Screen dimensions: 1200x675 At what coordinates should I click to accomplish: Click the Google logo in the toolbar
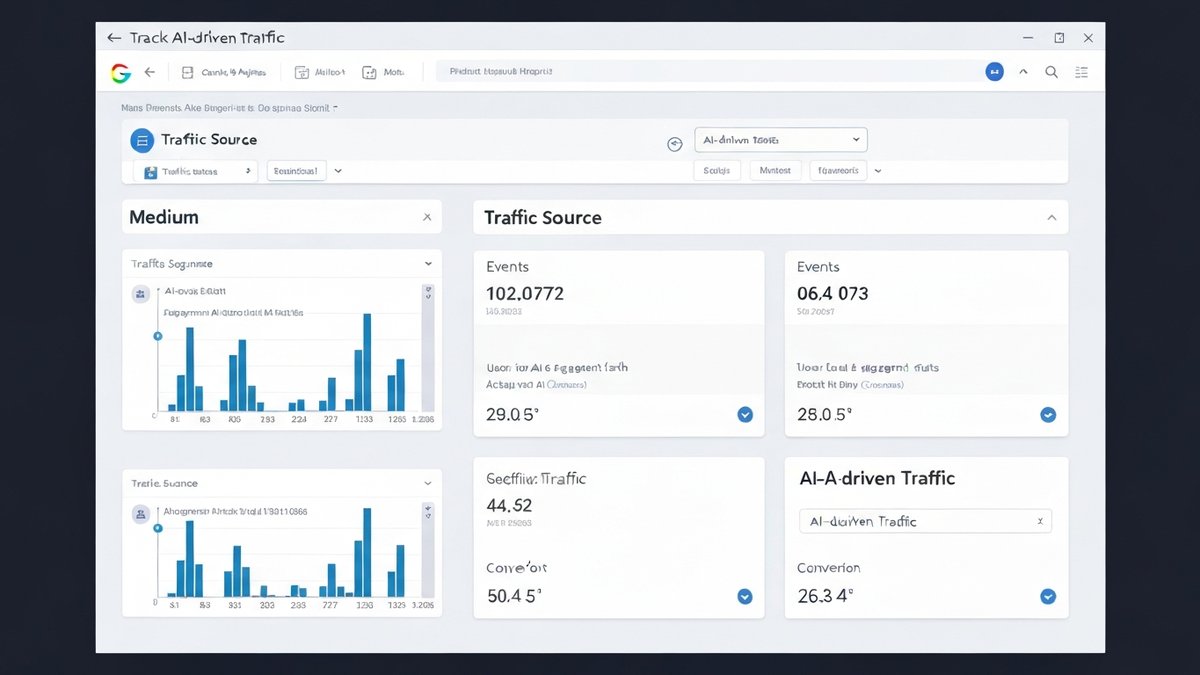click(x=121, y=73)
